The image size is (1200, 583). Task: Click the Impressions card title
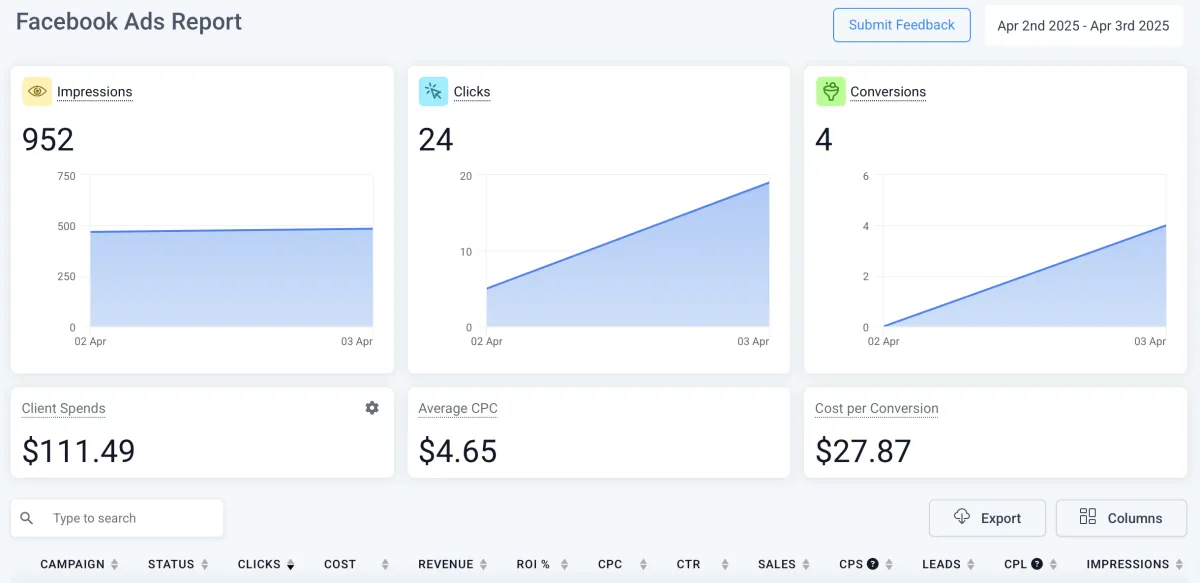click(x=94, y=92)
